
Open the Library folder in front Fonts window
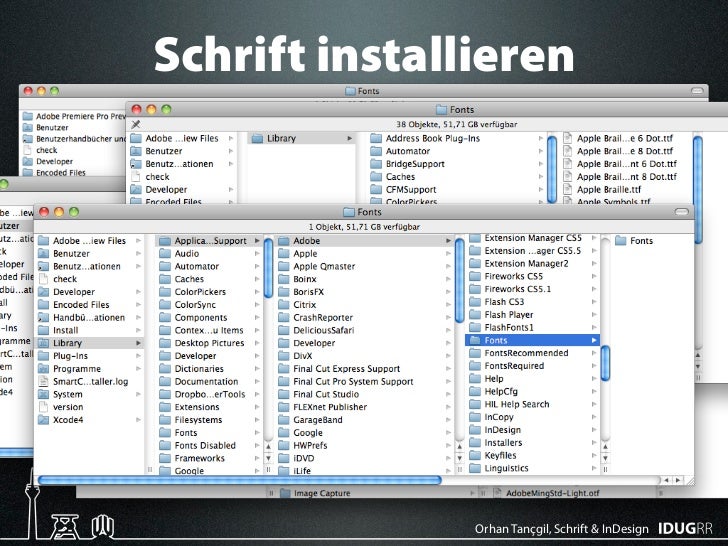(x=90, y=343)
